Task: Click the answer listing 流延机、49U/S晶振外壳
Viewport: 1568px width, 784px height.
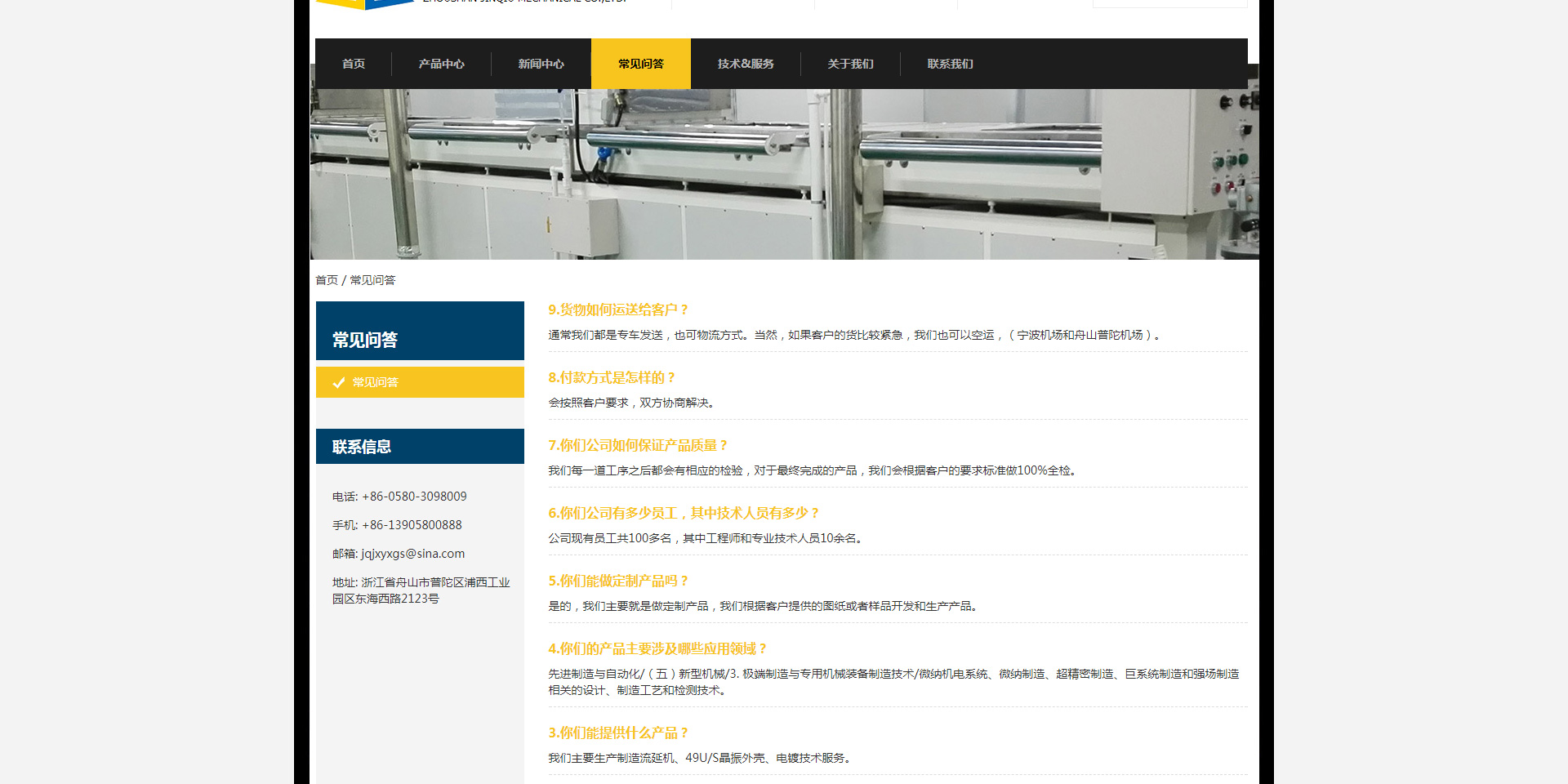Action: [x=701, y=759]
